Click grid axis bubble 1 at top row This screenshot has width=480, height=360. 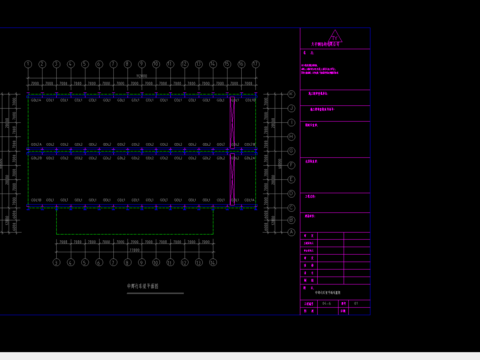point(28,64)
